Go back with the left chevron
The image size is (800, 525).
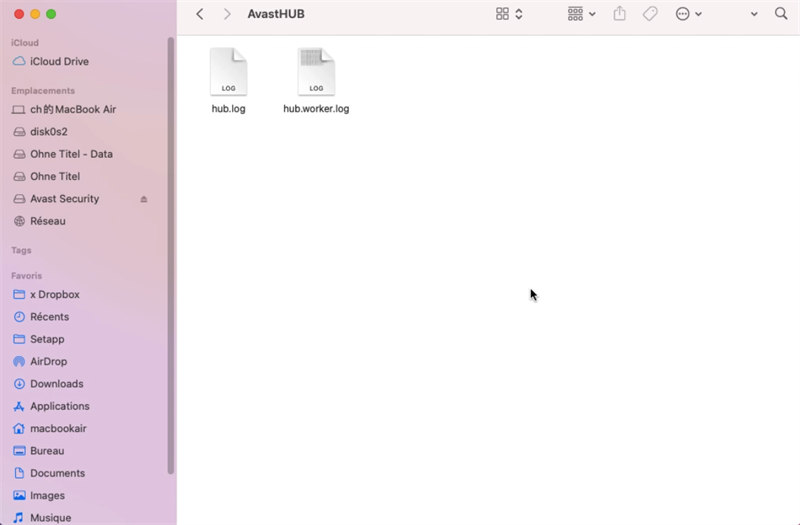click(200, 14)
